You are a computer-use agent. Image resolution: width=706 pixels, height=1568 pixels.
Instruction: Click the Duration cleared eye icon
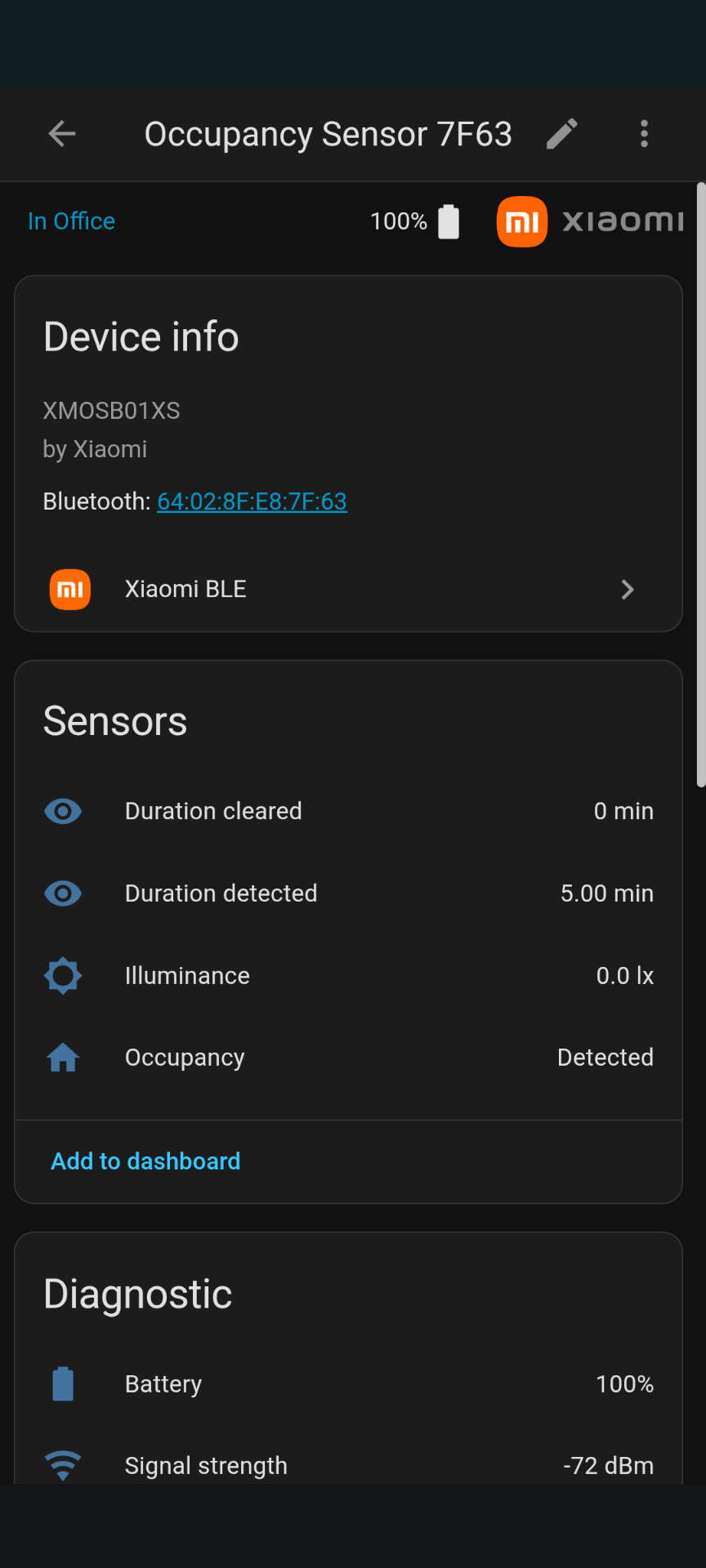coord(63,811)
